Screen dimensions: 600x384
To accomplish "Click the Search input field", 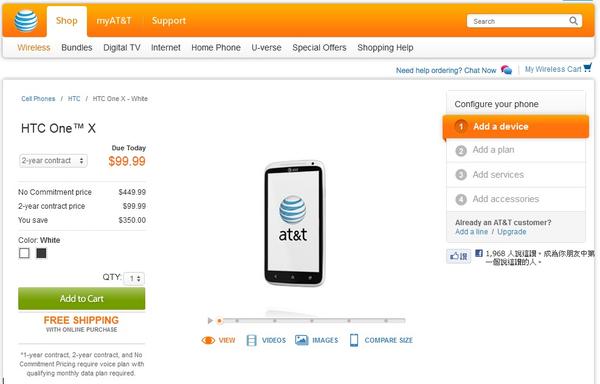I will (x=518, y=21).
